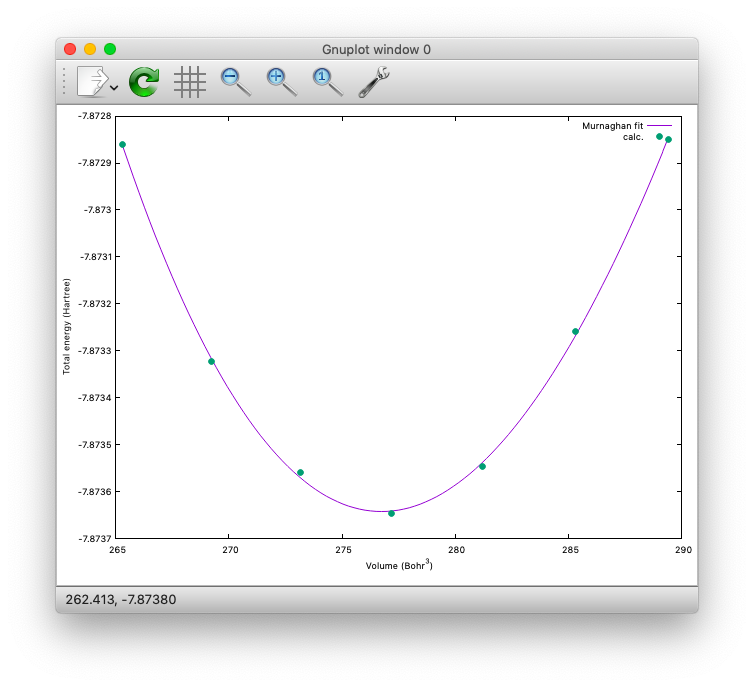This screenshot has height=687, width=754.
Task: Toggle visibility of the Murnaghan fit legend entry
Action: (x=612, y=126)
